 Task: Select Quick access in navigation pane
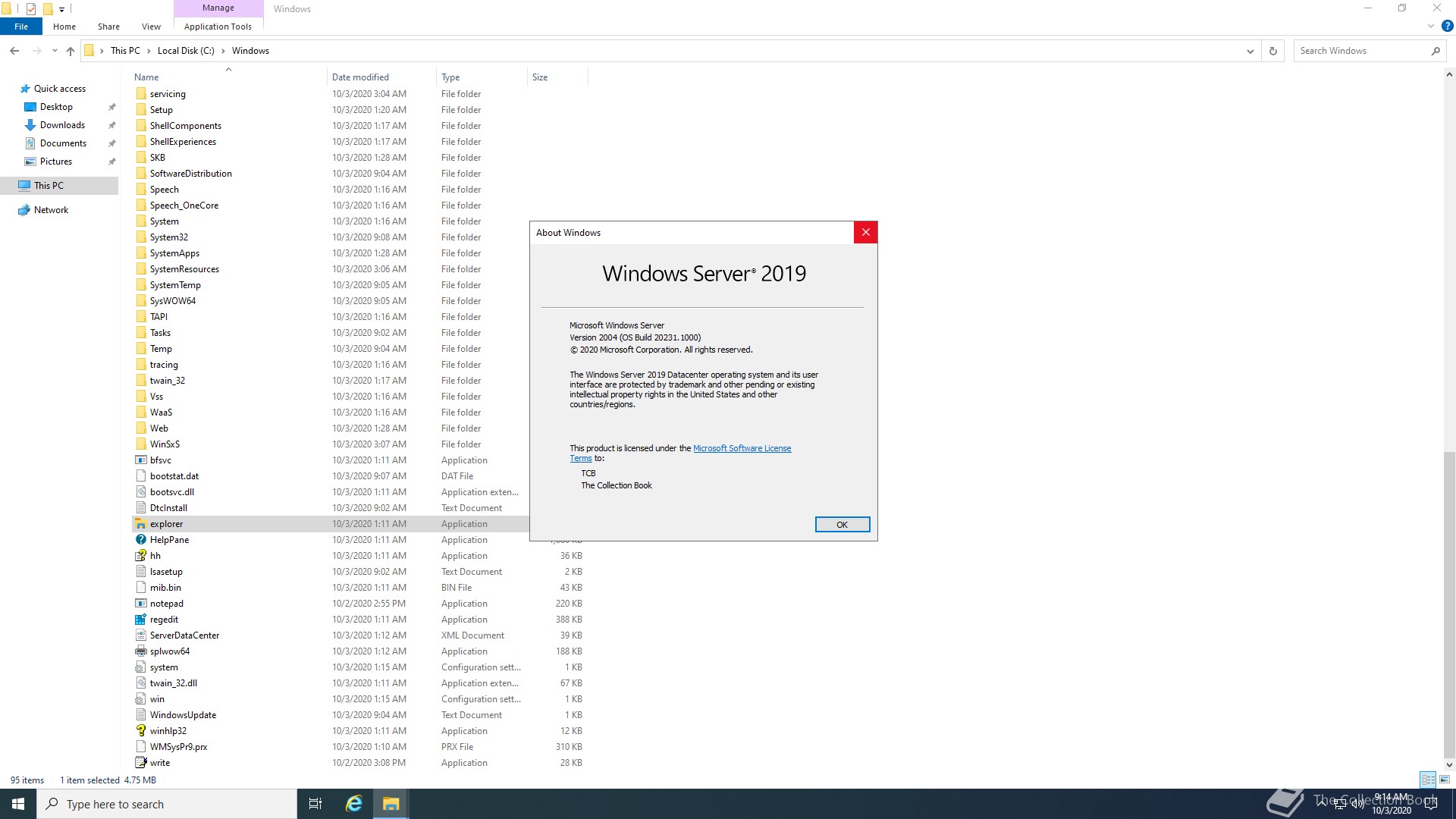(x=60, y=89)
